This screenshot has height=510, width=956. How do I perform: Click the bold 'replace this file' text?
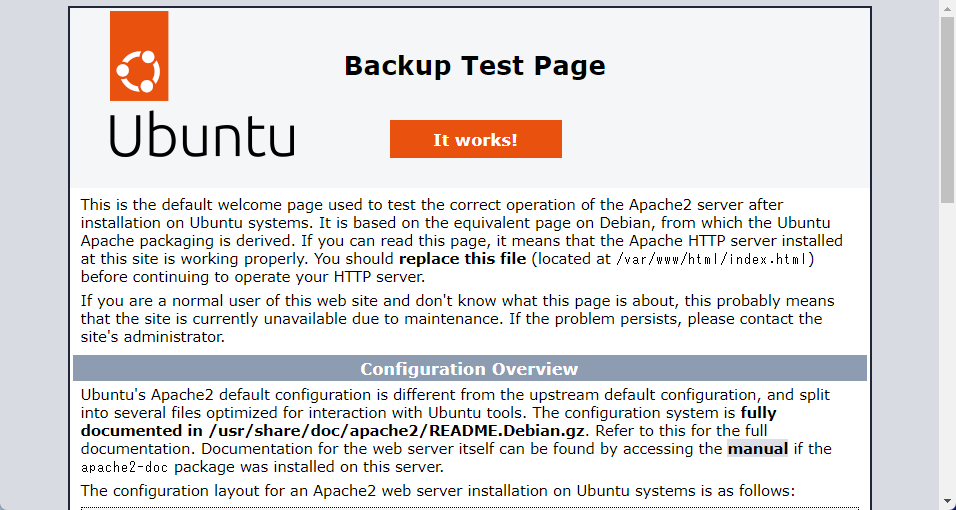click(x=462, y=259)
